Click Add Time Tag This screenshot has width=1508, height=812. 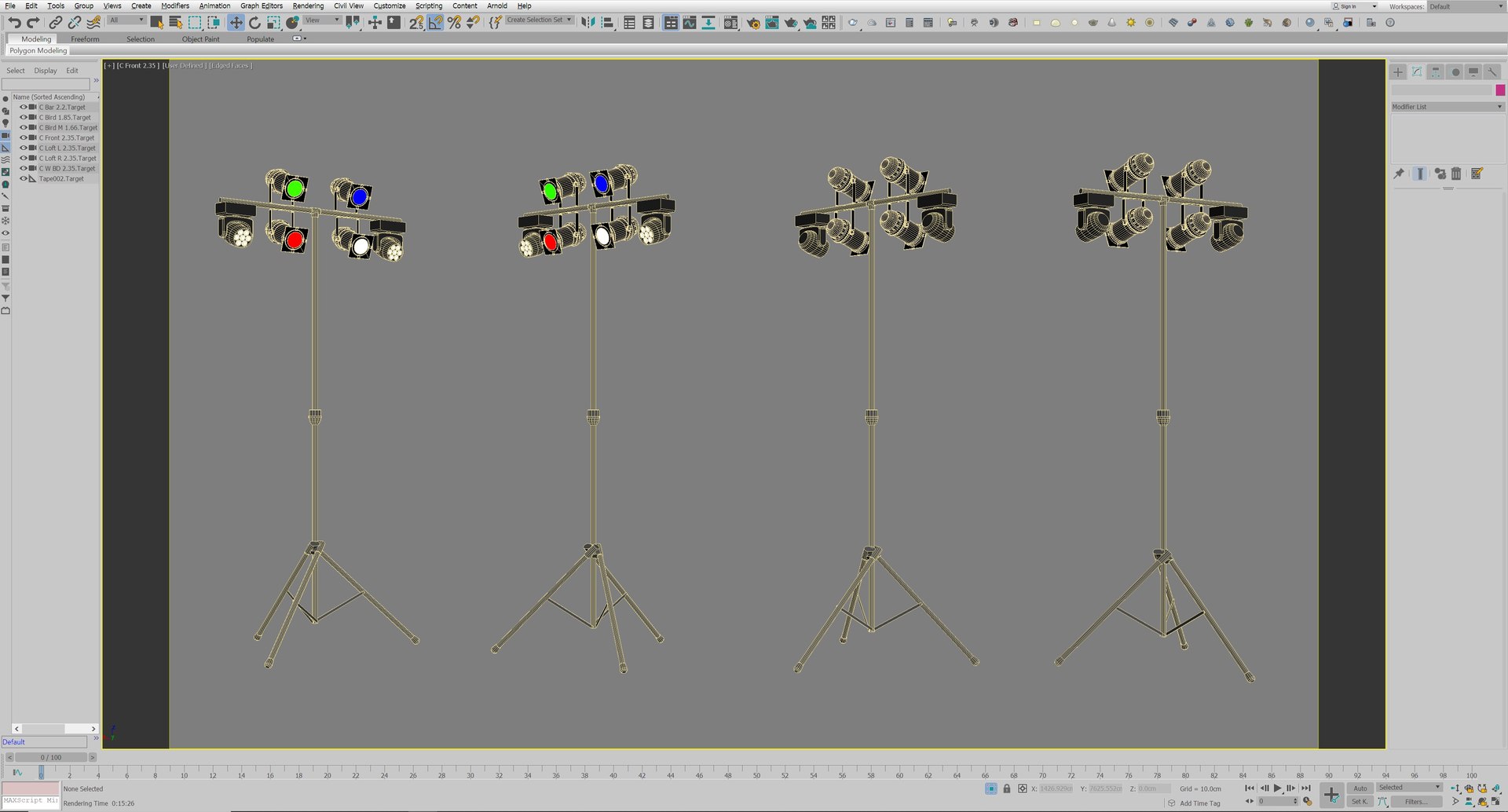point(1200,803)
